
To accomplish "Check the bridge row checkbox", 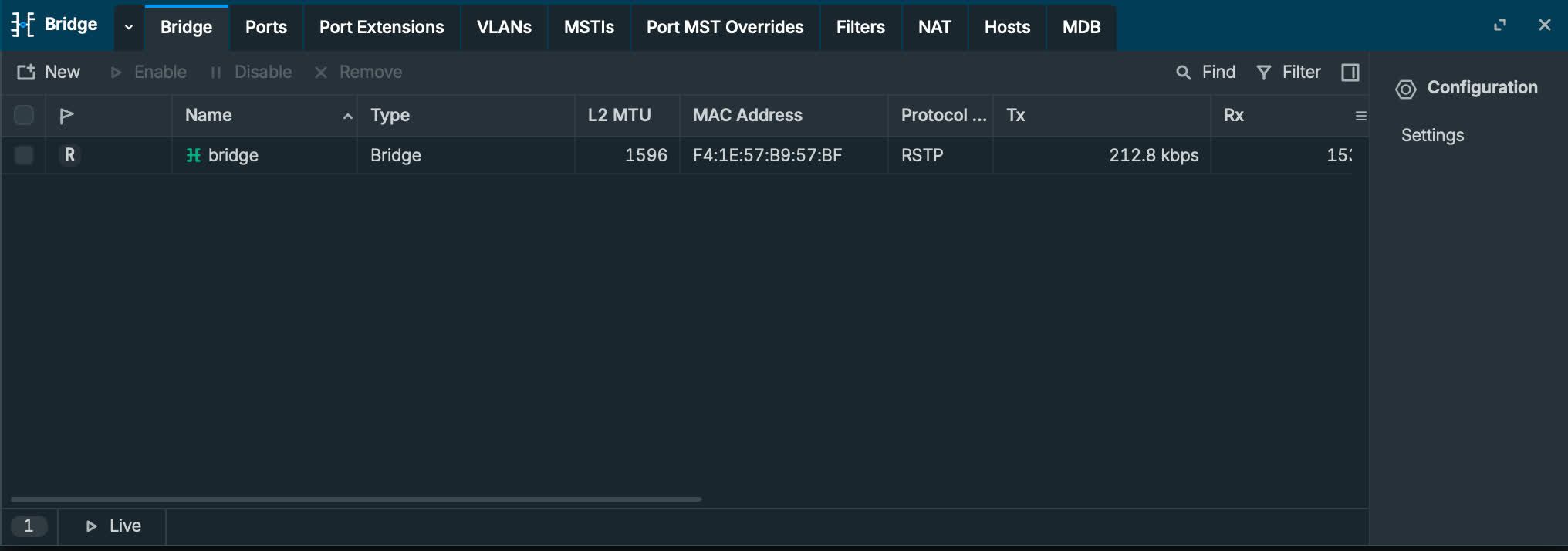I will point(24,155).
